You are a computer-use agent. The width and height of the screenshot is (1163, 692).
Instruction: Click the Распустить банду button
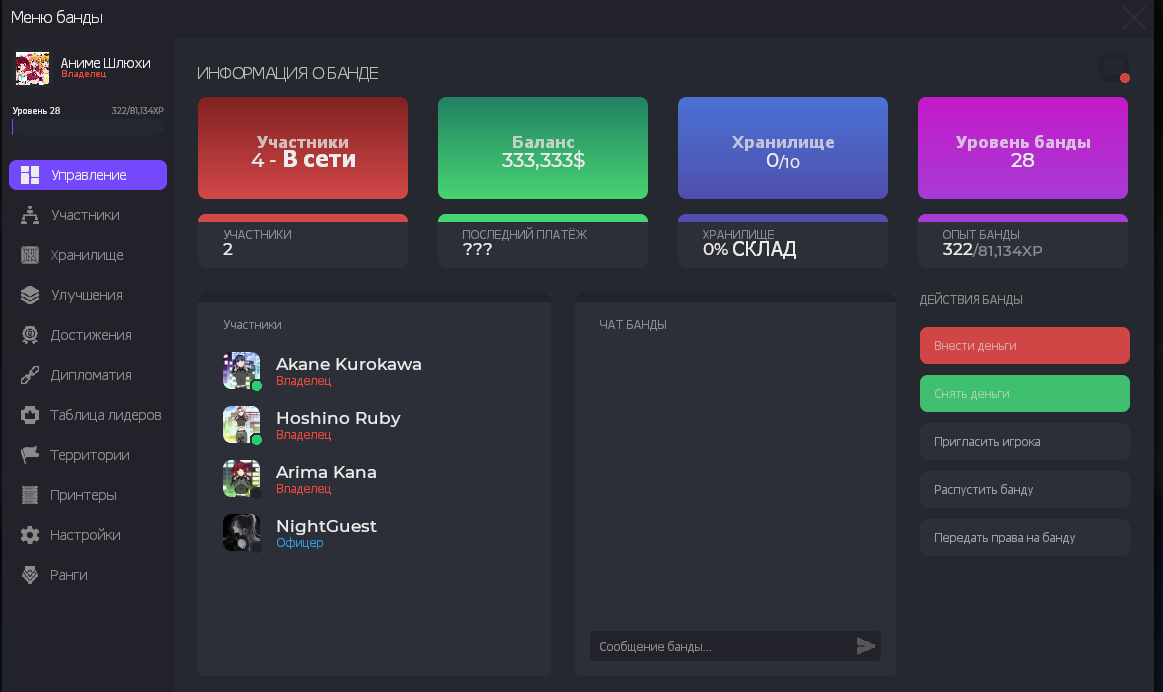1024,490
